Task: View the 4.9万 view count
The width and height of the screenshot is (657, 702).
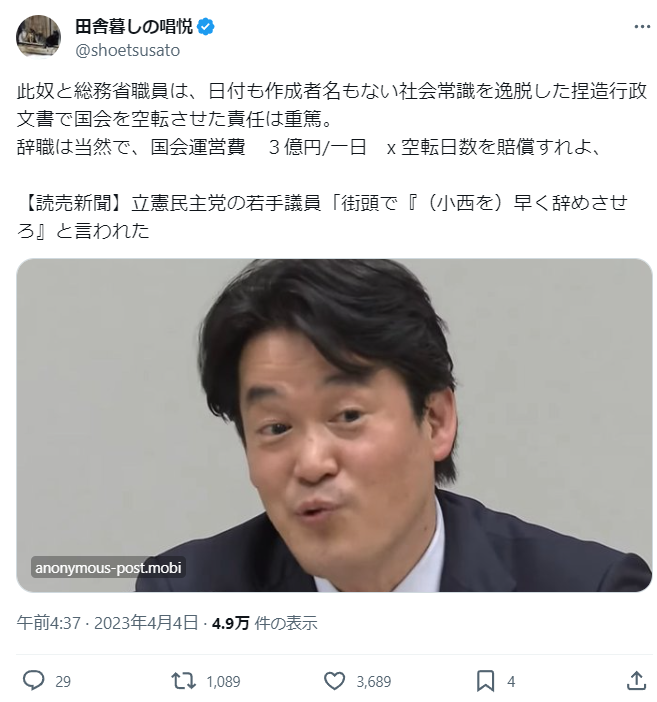Action: (x=265, y=623)
